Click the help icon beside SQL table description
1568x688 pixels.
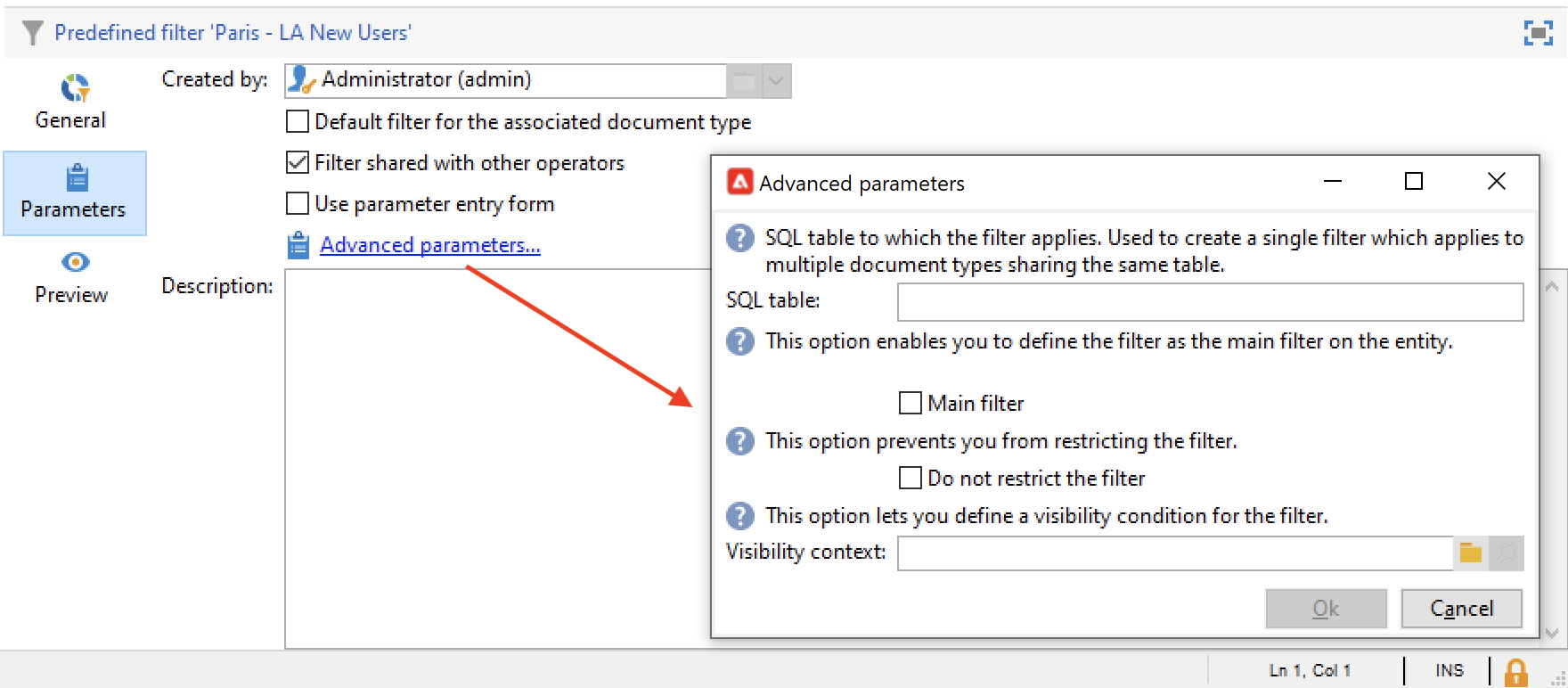tap(739, 238)
